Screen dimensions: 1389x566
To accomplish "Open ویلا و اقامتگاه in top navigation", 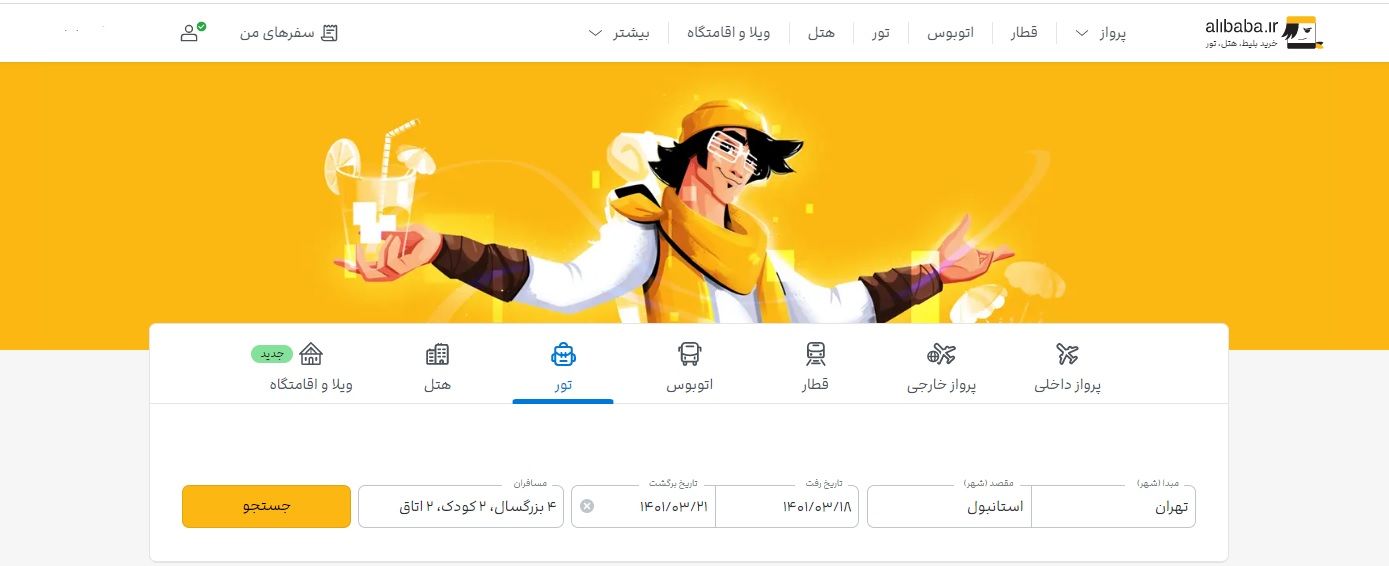I will click(728, 33).
